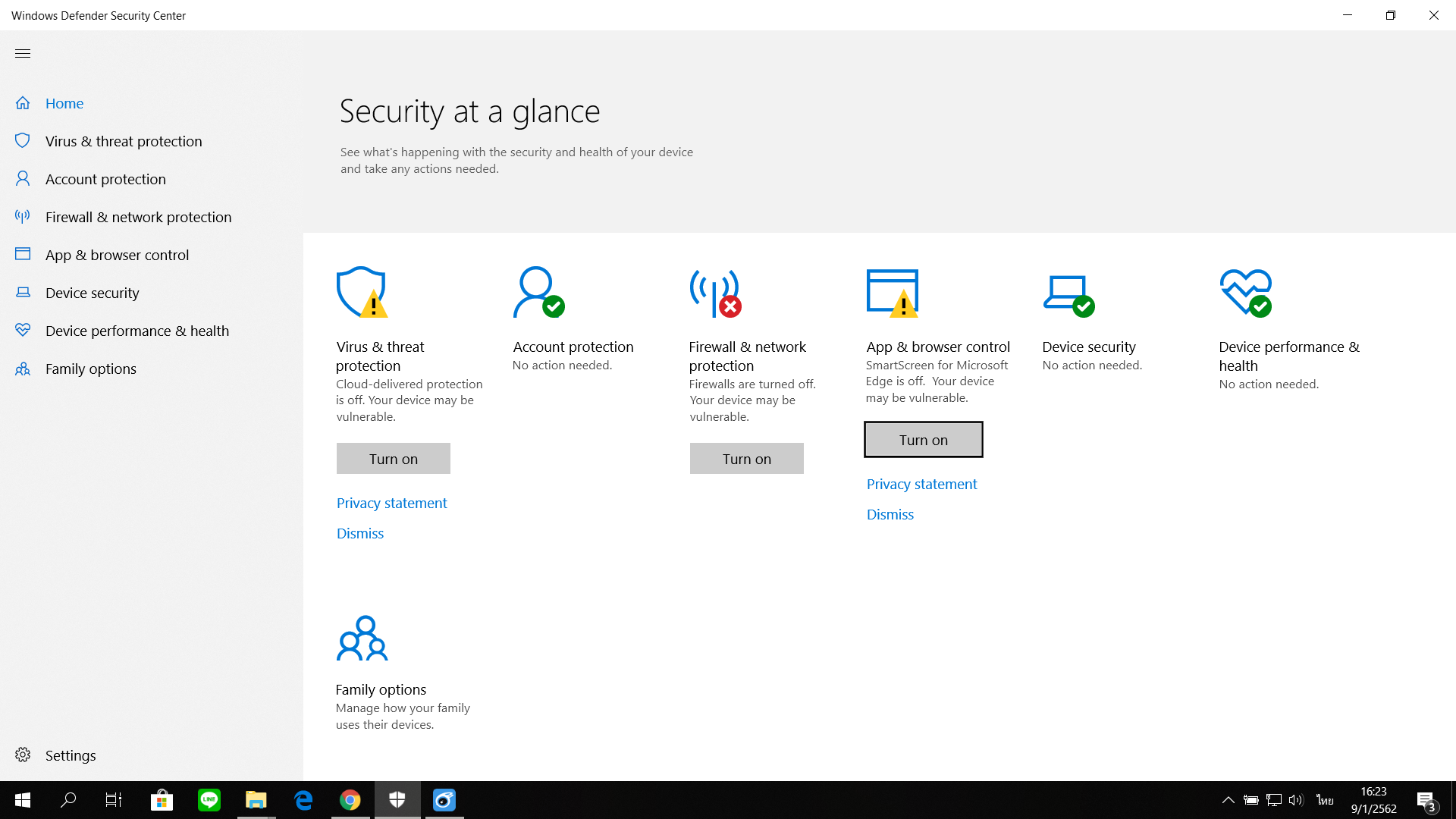The image size is (1456, 819).
Task: Open the Action Center notifications
Action: tap(1426, 799)
